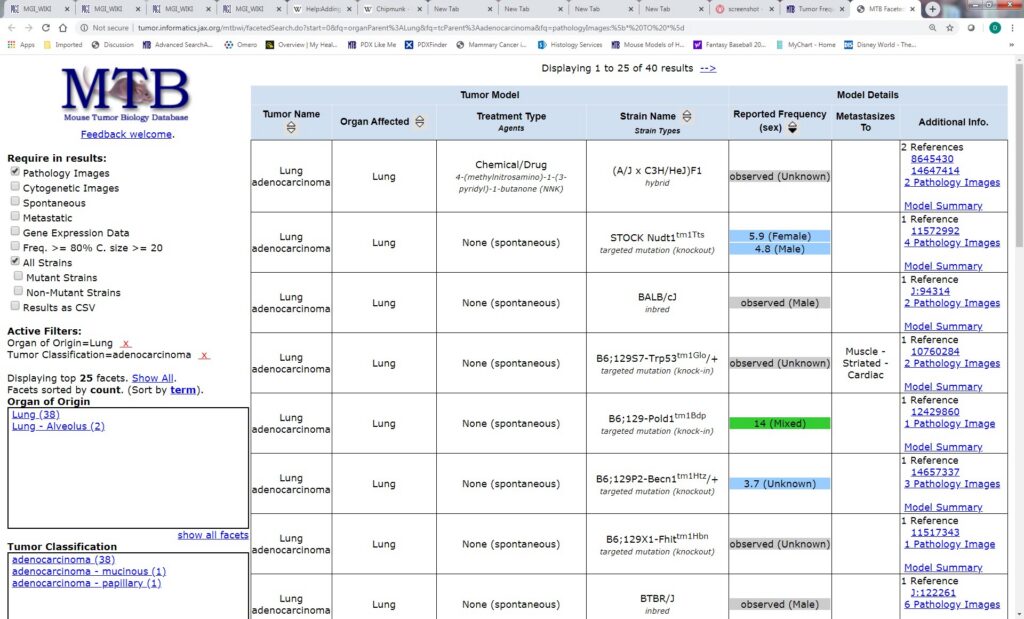The image size is (1024, 619).
Task: Go to next results page arrow link
Action: 708,68
